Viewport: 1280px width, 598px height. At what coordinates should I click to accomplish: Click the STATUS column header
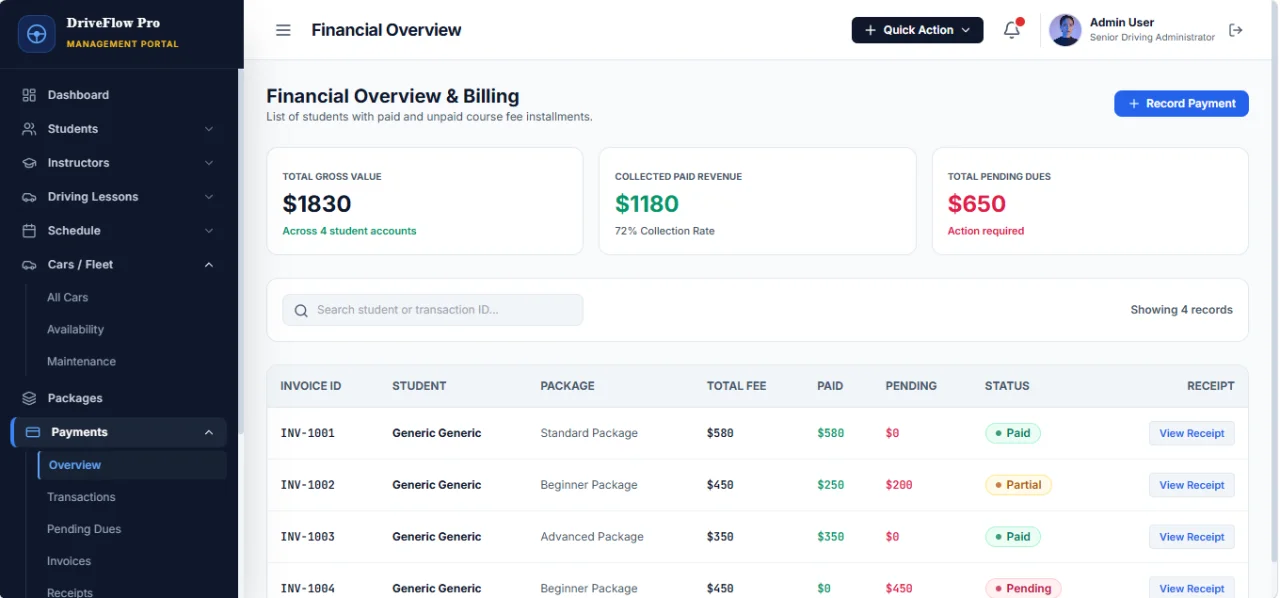tap(1007, 386)
